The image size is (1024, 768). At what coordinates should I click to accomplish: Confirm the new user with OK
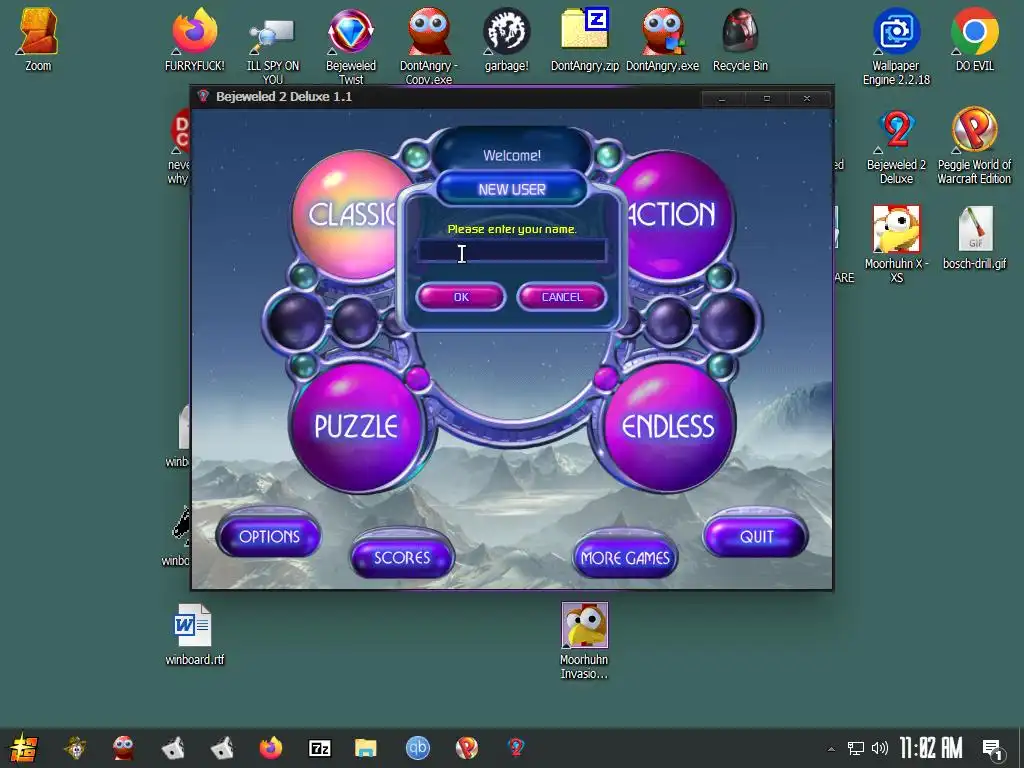coord(461,297)
